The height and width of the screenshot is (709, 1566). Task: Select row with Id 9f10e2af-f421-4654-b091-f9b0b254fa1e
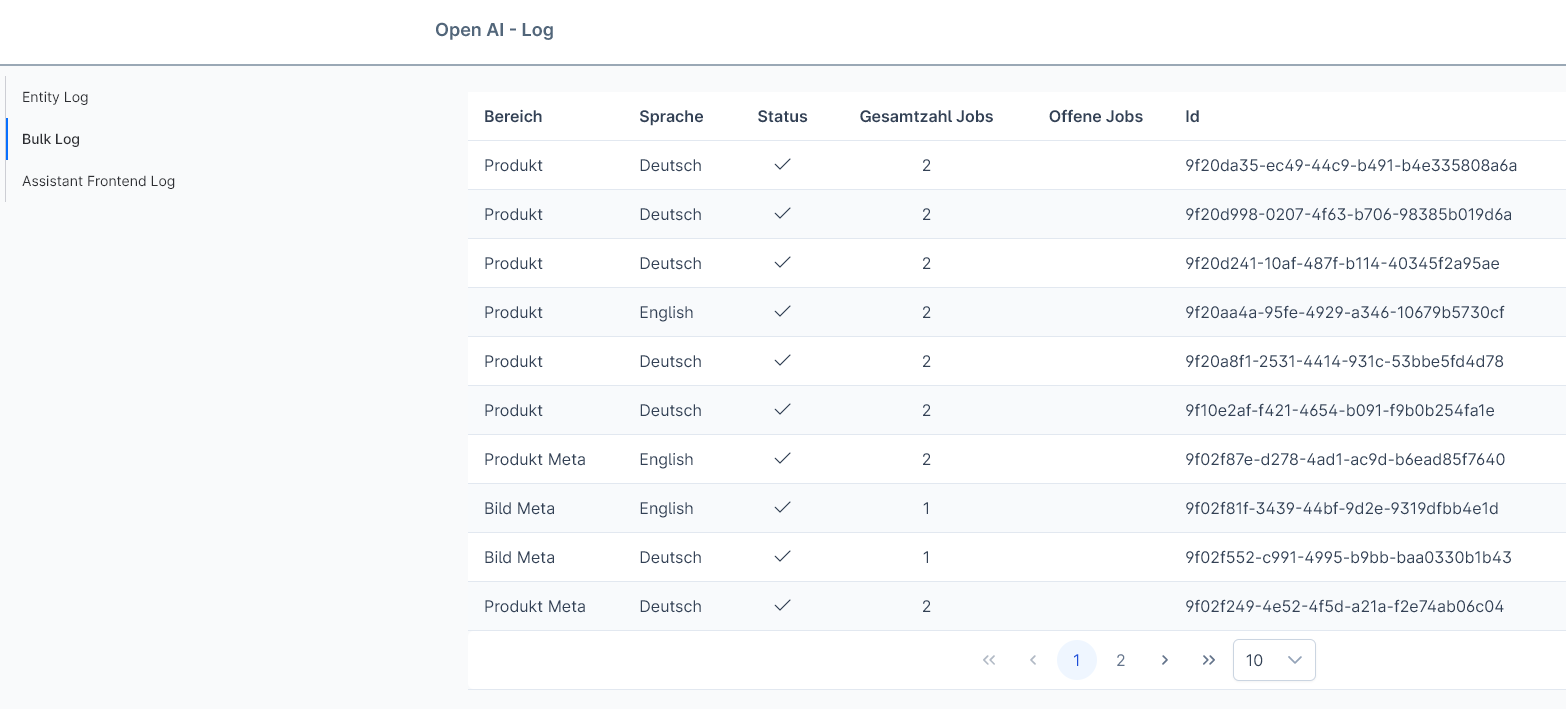pos(1017,410)
